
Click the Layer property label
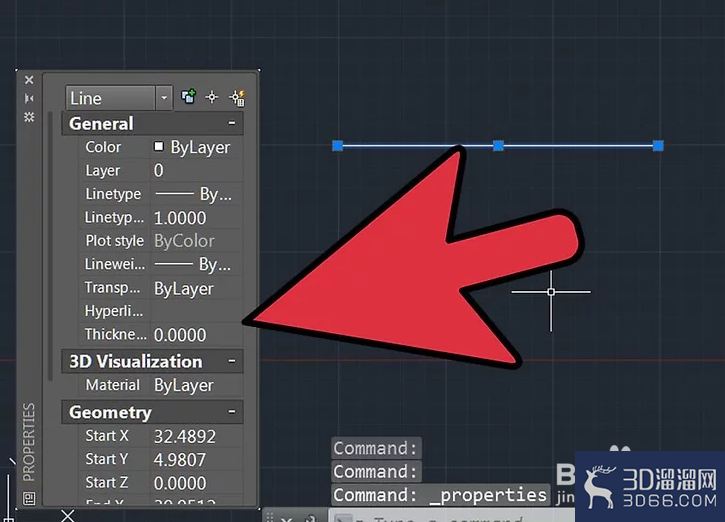(x=103, y=171)
